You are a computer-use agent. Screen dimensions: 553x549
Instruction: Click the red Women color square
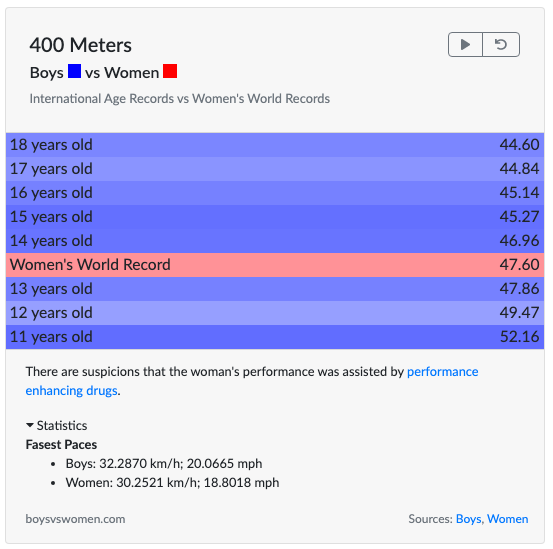tap(170, 71)
